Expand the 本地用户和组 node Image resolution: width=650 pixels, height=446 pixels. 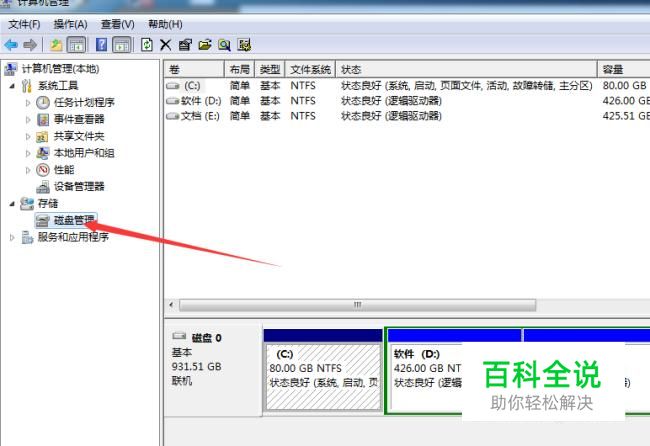28,153
